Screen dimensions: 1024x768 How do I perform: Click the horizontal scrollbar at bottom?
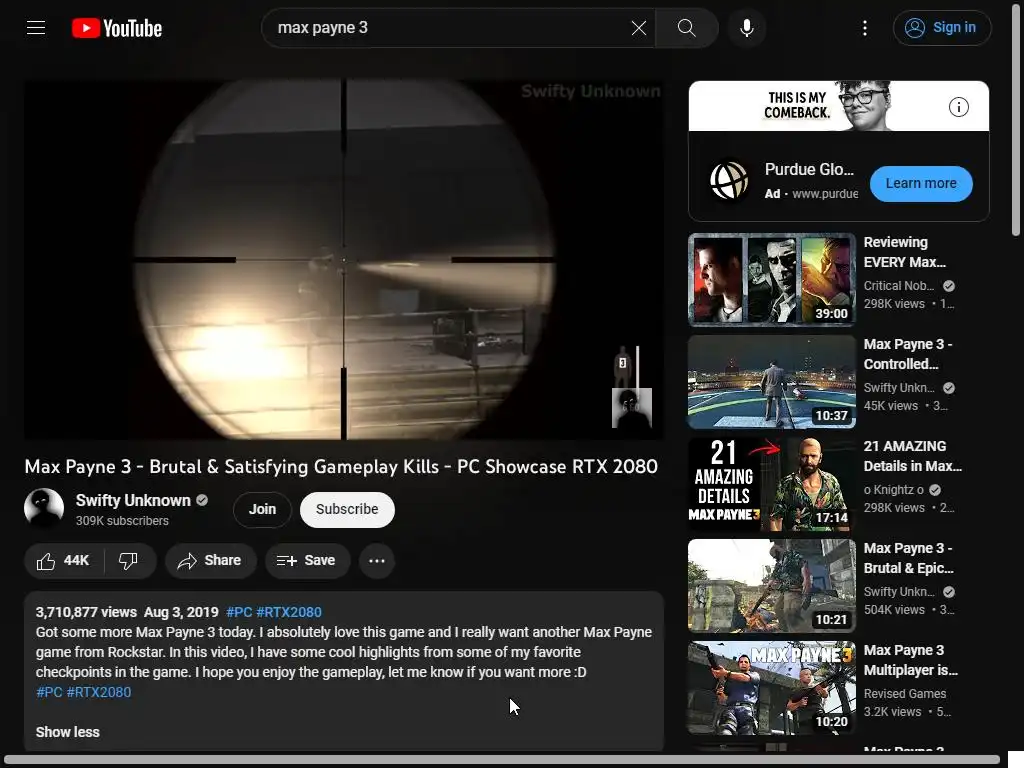tap(503, 761)
